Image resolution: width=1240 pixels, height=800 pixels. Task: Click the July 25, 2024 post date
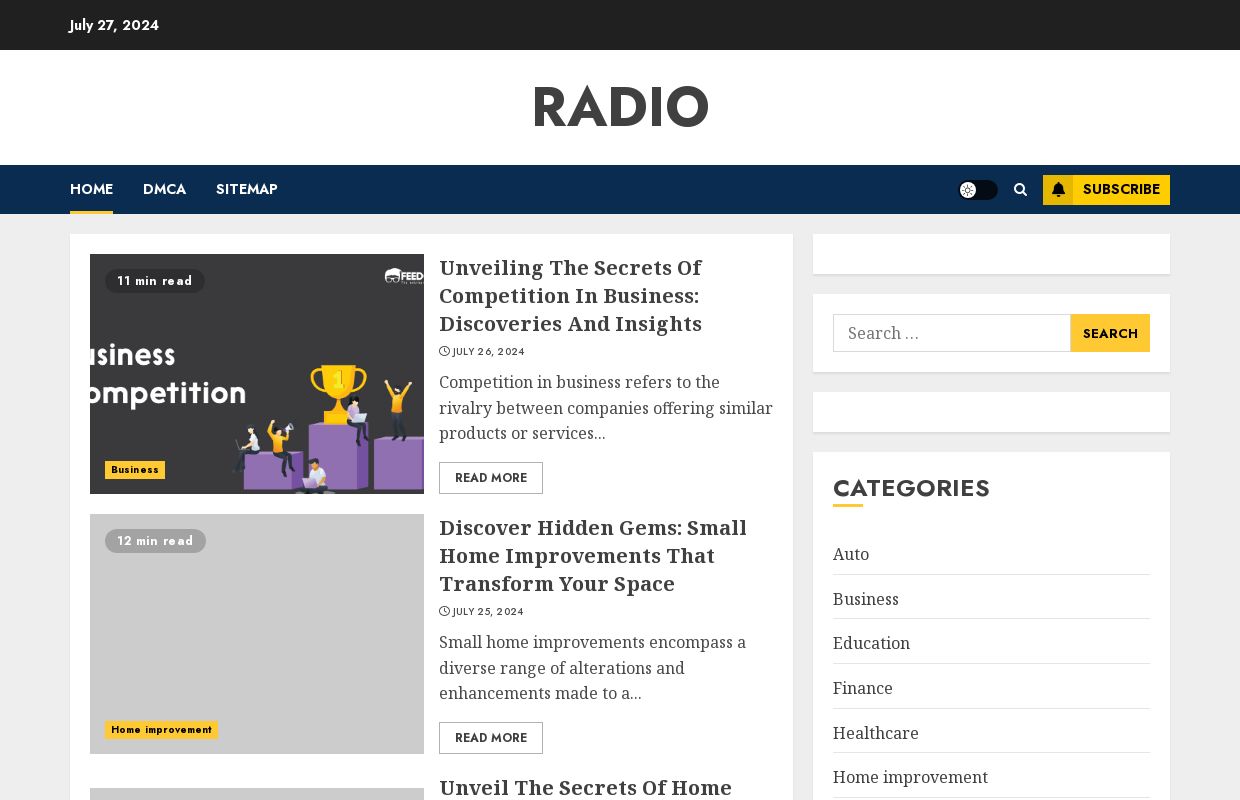[x=488, y=612]
